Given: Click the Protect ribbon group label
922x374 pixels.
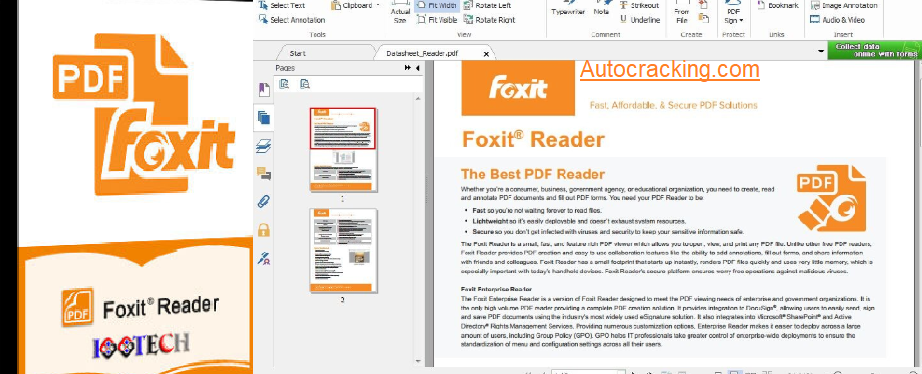Looking at the screenshot, I should [733, 35].
